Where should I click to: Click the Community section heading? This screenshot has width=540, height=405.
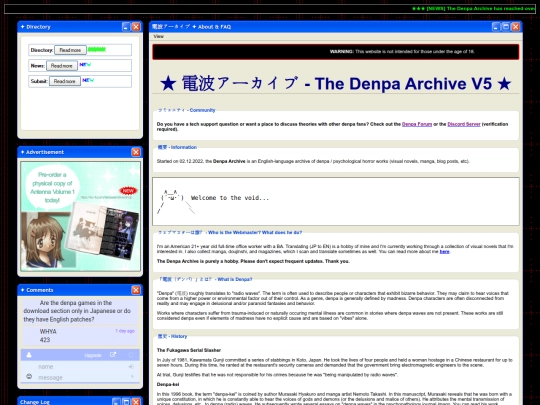click(x=186, y=110)
